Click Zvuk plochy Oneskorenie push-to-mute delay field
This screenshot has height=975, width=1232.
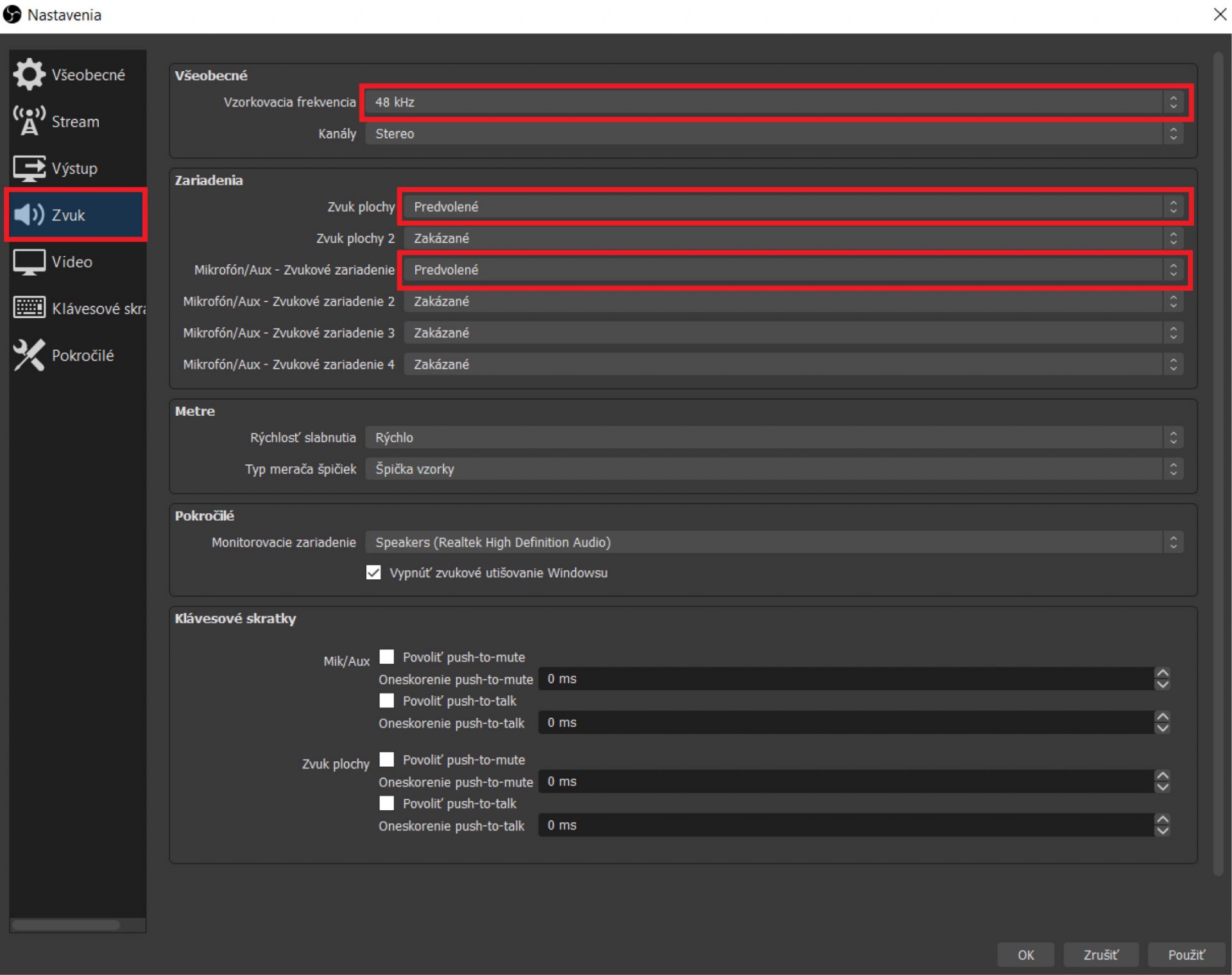tap(846, 781)
